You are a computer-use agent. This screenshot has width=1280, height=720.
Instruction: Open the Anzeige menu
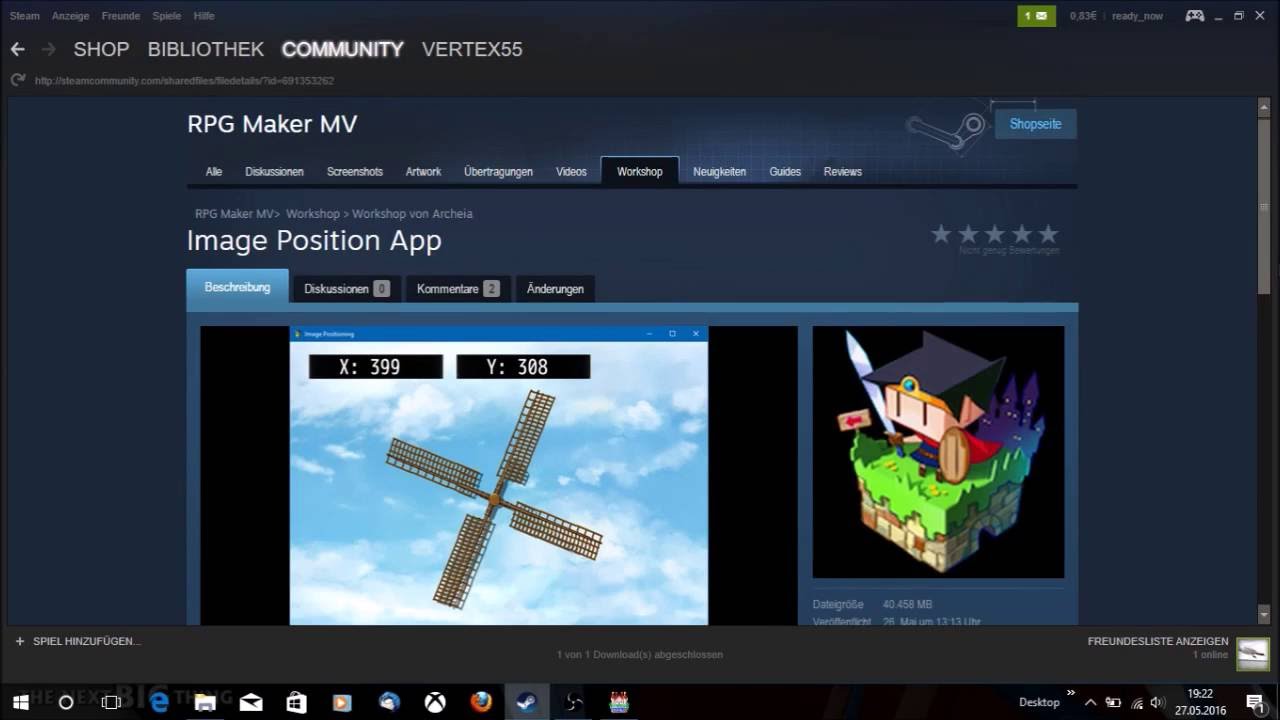coord(70,16)
